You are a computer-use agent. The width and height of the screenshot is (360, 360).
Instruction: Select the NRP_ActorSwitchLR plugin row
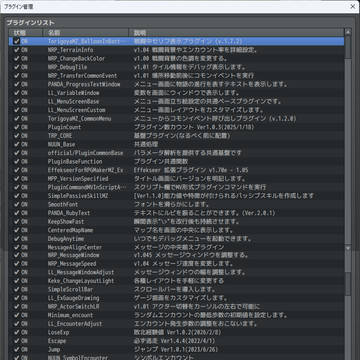click(x=177, y=307)
